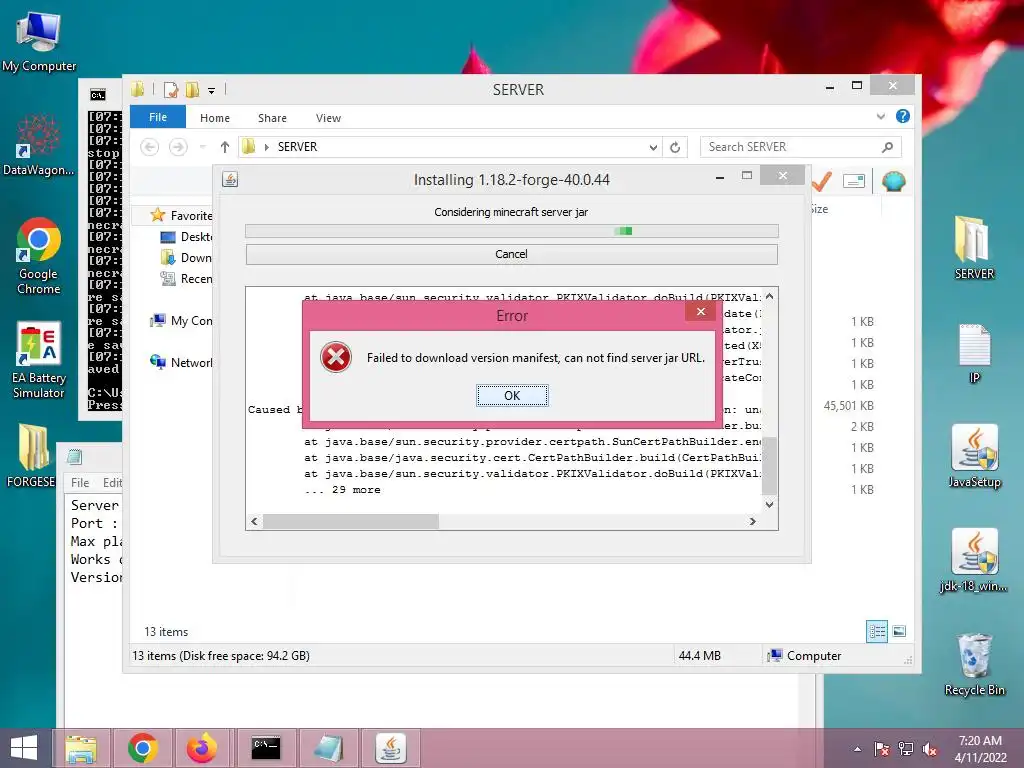Open the My Computer desktop icon

point(39,40)
